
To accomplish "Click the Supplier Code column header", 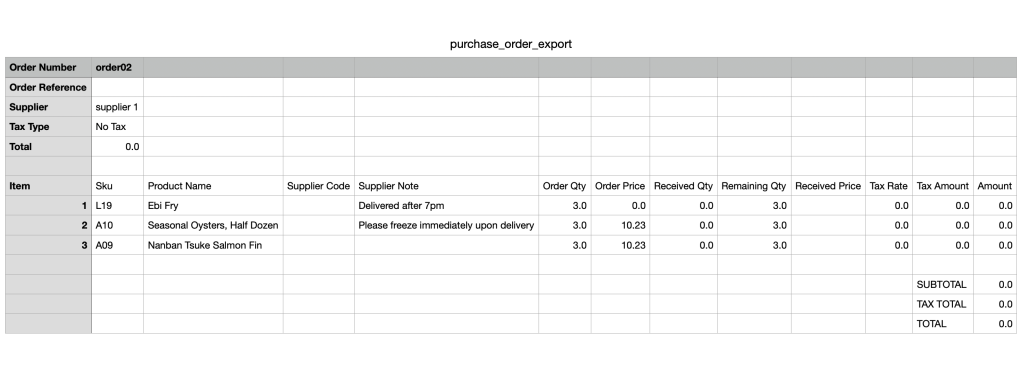I will (x=319, y=186).
